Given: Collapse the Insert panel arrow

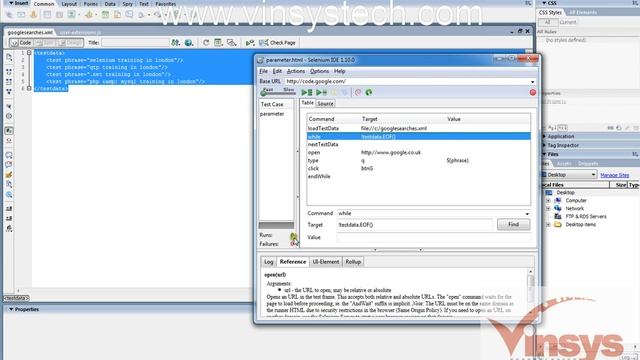Looking at the screenshot, I should point(11,3).
